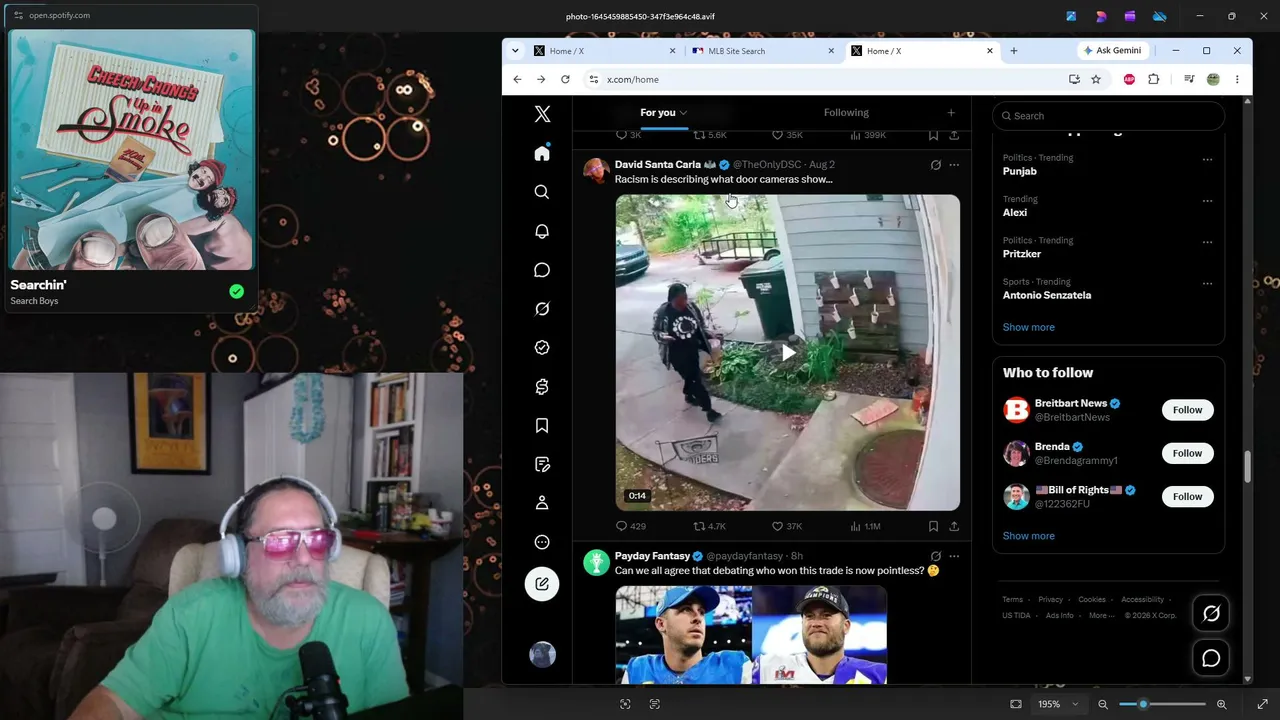Image resolution: width=1280 pixels, height=720 pixels.
Task: Open options for Punjab trend
Action: pos(1207,159)
